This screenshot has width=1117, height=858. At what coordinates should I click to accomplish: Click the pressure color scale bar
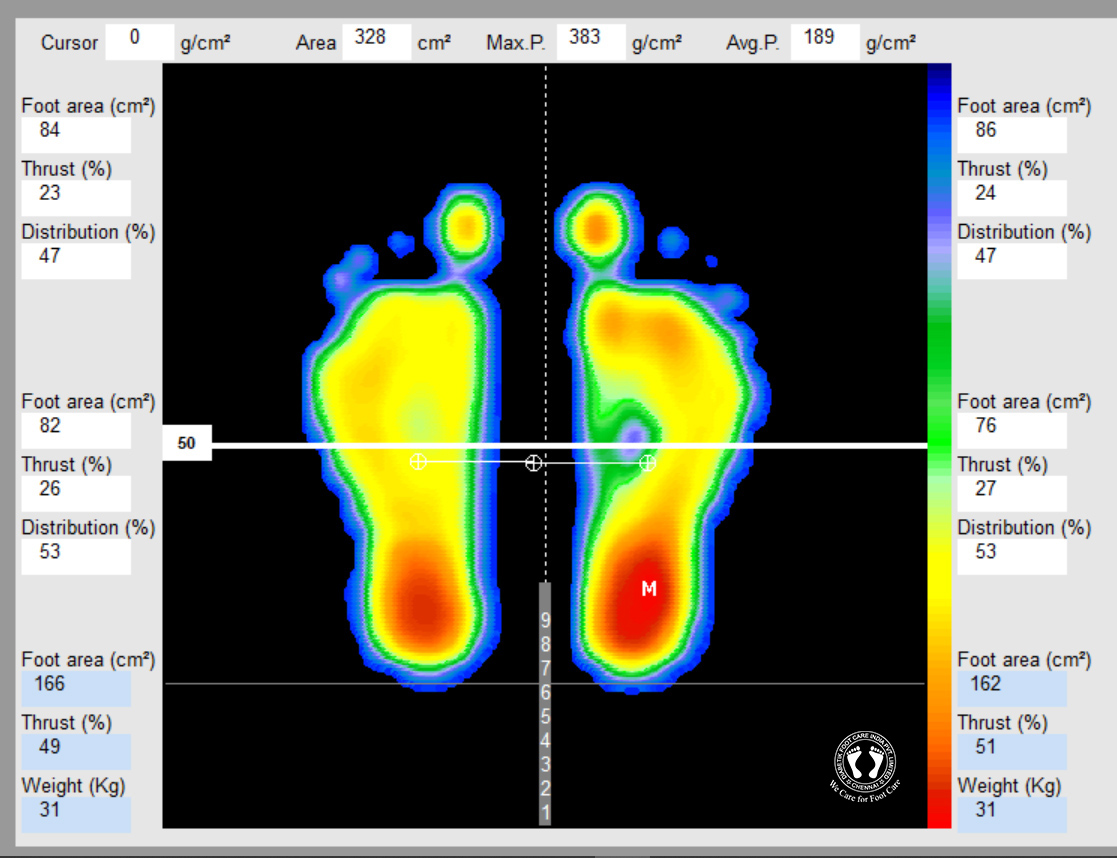pos(939,445)
